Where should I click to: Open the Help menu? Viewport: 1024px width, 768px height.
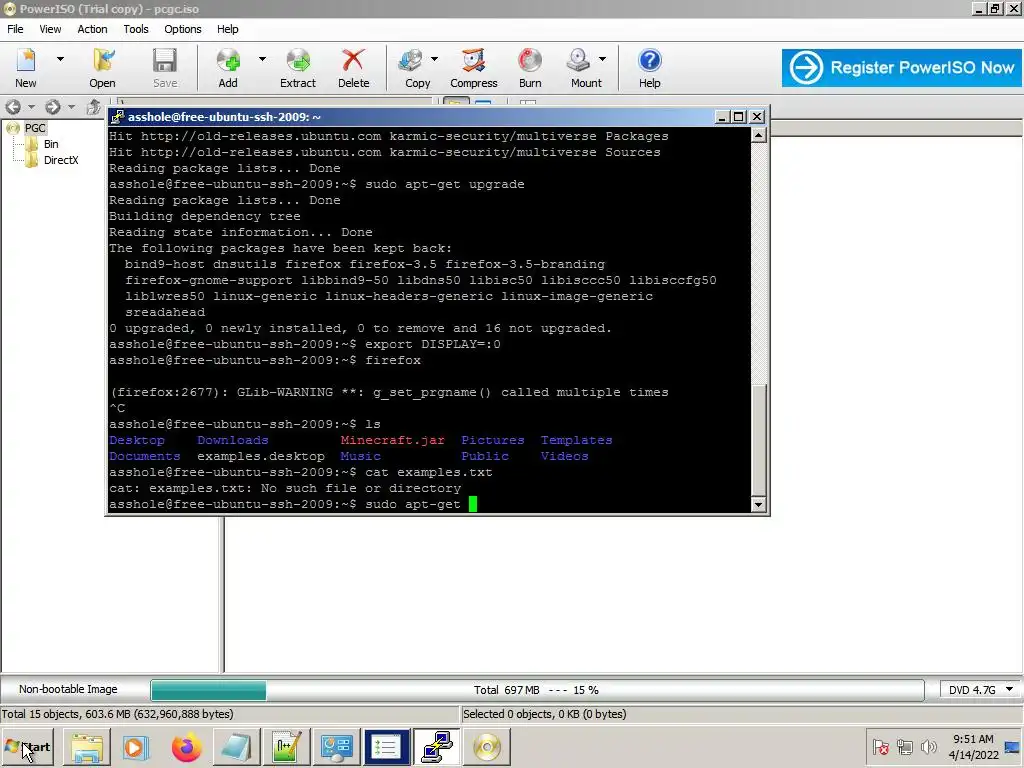[x=227, y=29]
